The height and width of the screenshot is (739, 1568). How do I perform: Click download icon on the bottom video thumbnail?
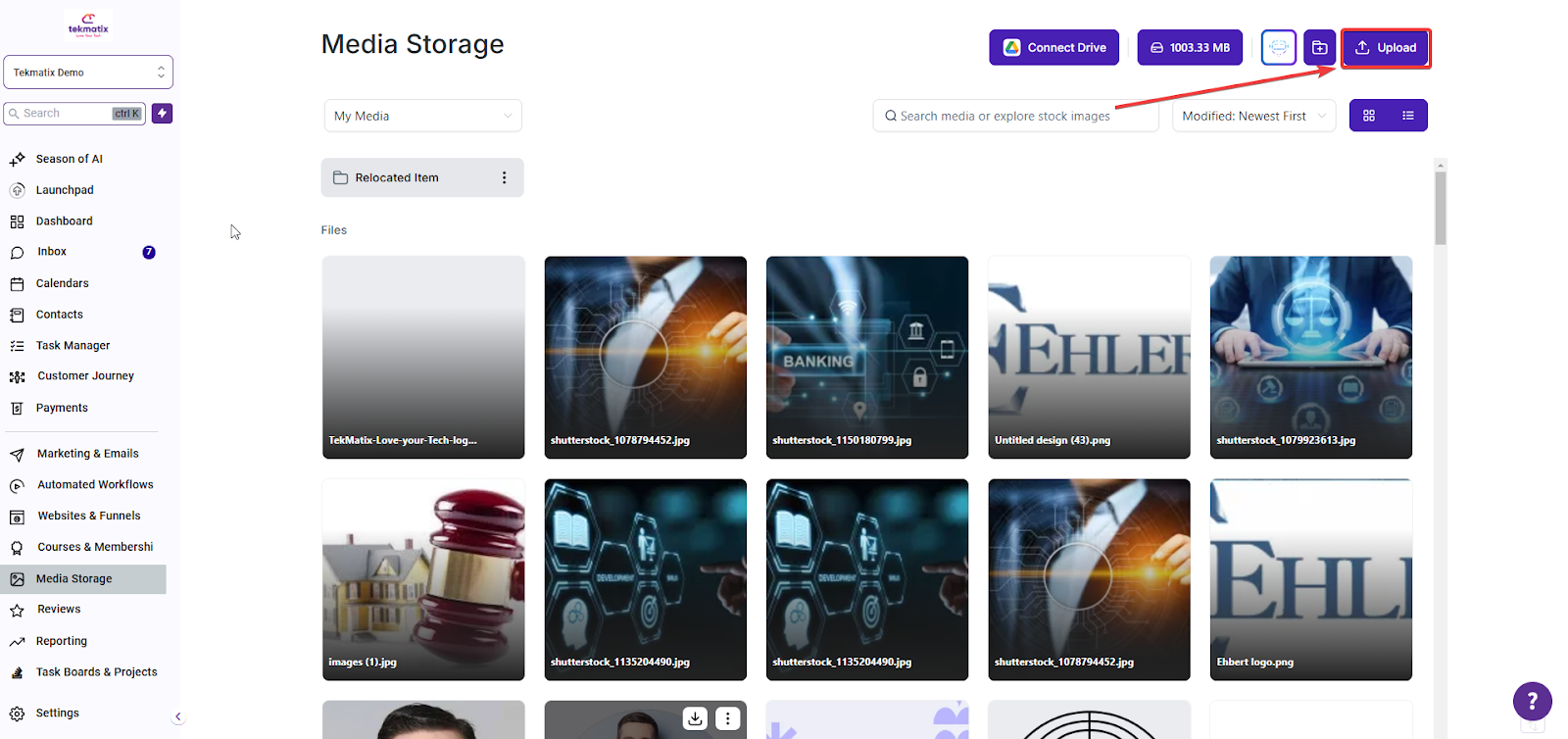pos(695,718)
